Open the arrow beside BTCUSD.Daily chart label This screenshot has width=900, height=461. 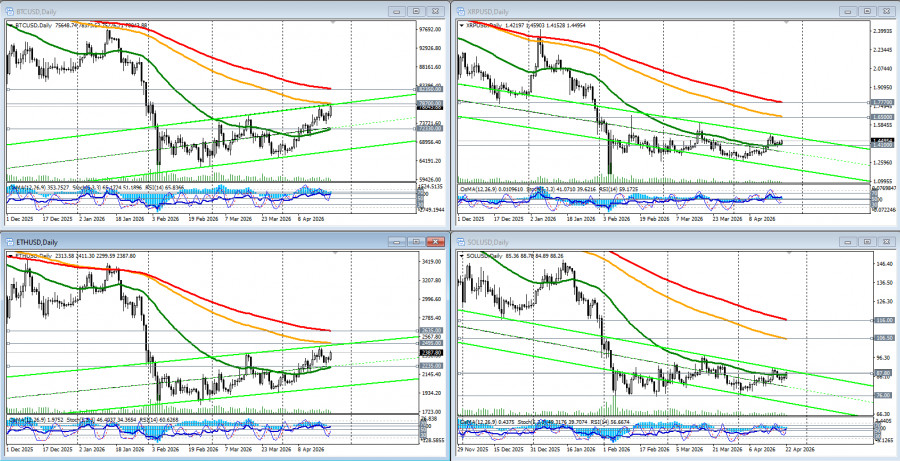(10, 25)
